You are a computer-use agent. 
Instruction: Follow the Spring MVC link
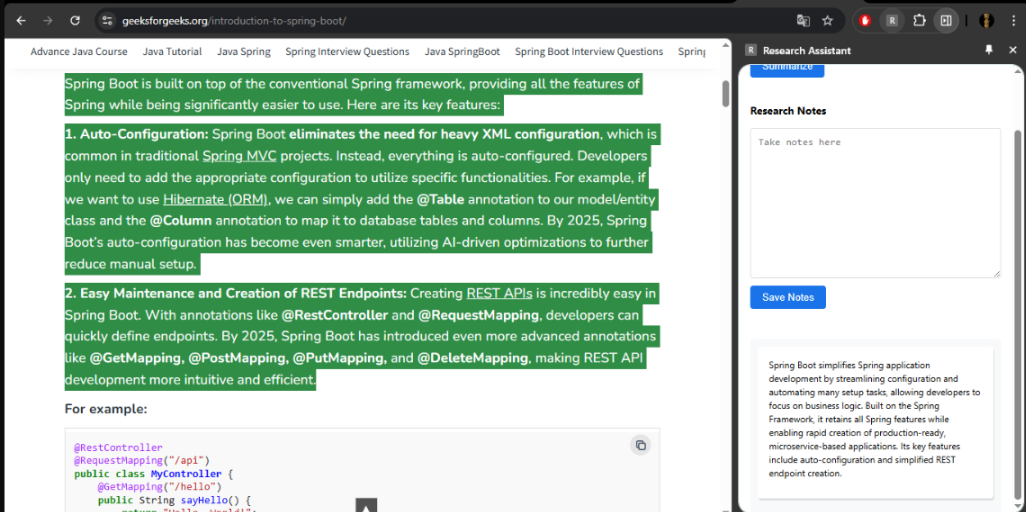click(239, 156)
